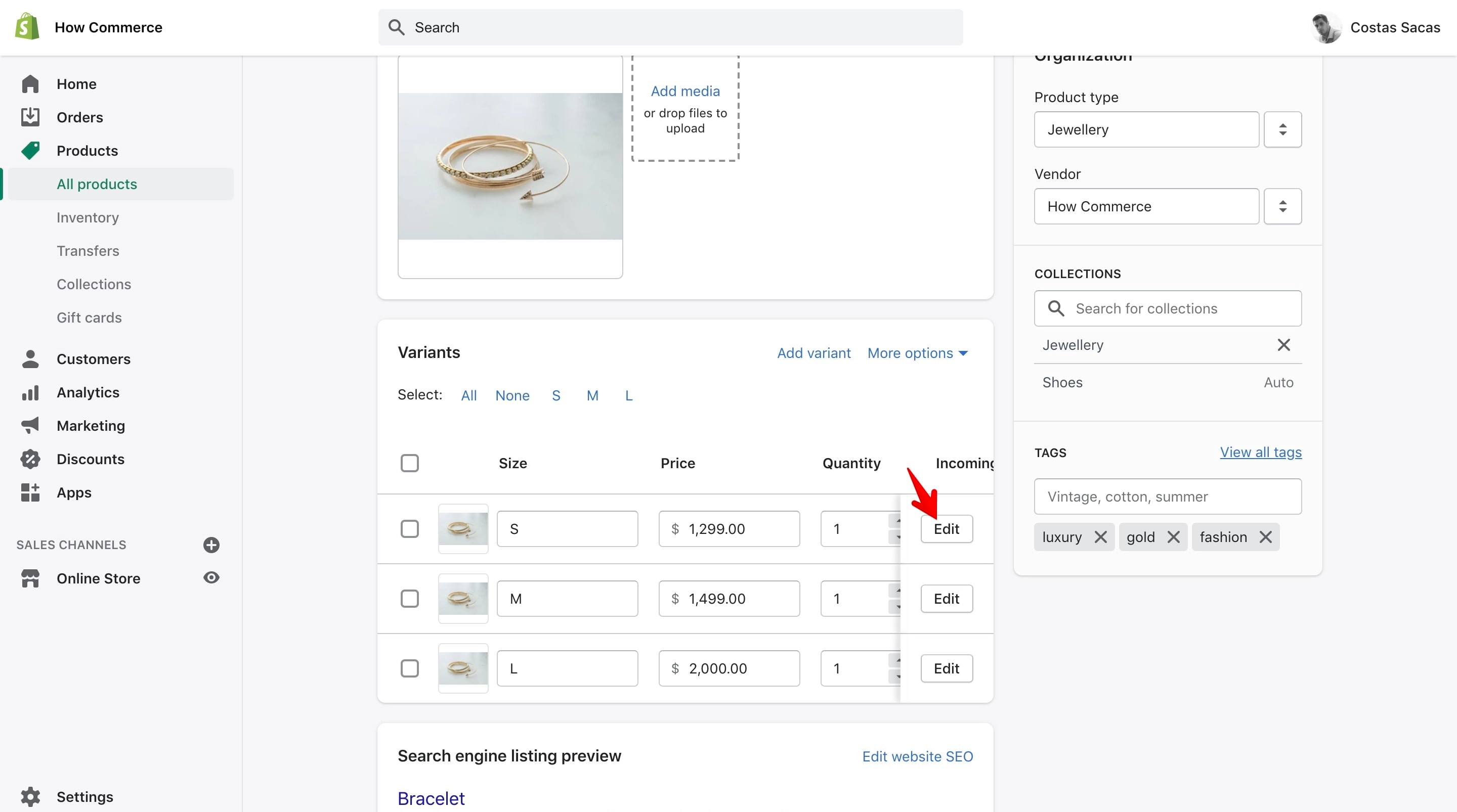Viewport: 1457px width, 812px height.
Task: Go to All products
Action: click(97, 184)
